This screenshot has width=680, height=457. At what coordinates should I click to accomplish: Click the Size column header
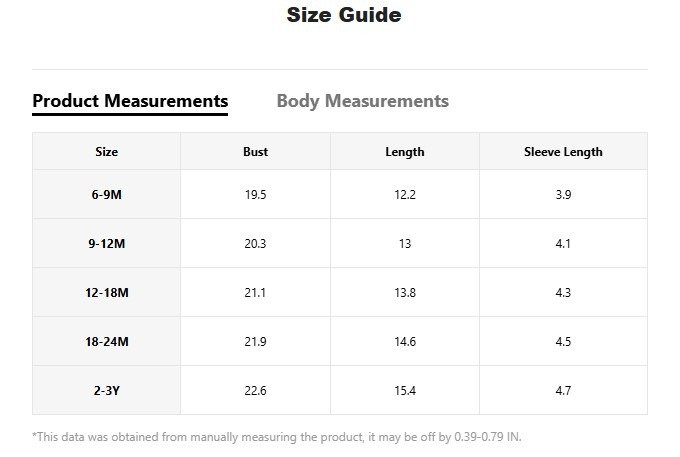coord(106,152)
